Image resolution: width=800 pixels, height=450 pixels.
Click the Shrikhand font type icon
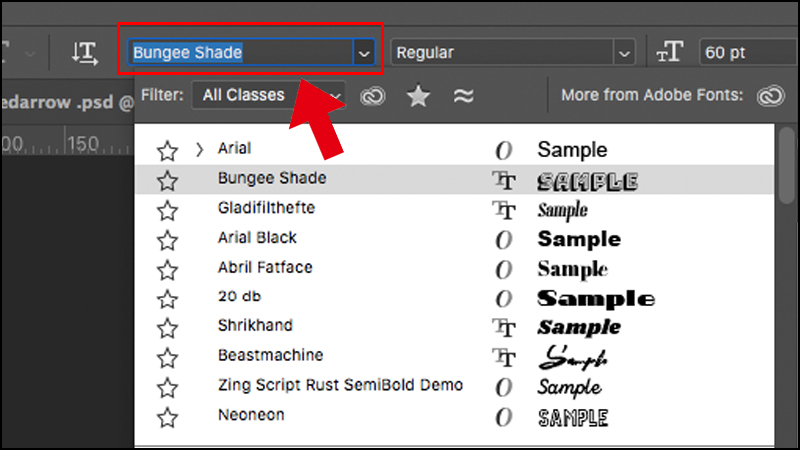(505, 327)
